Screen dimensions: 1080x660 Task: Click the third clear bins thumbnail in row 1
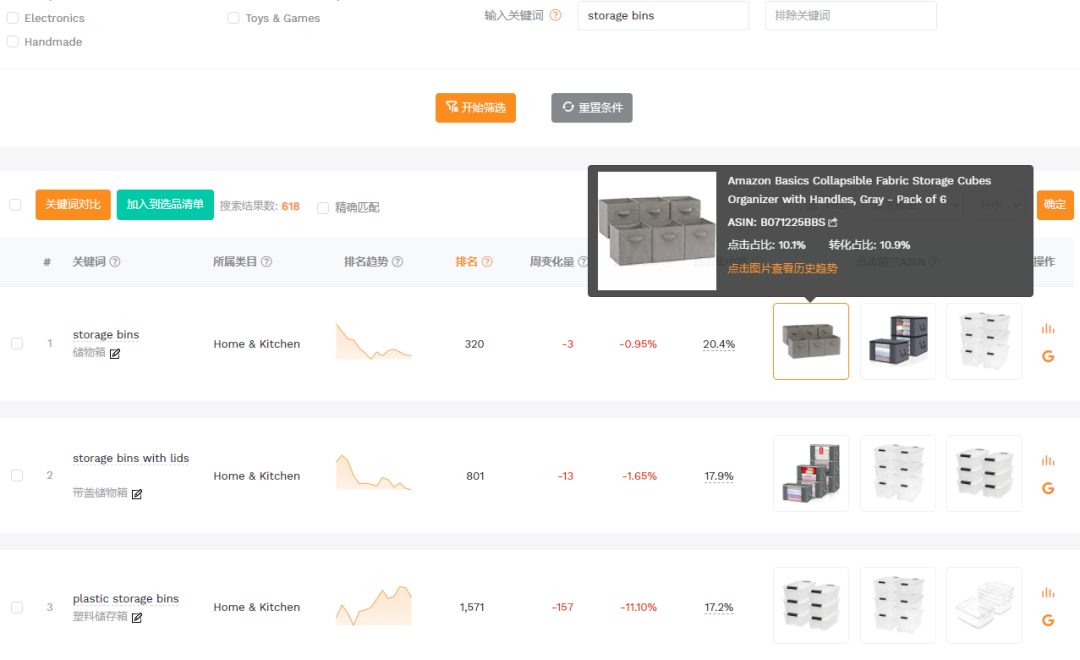tap(984, 341)
